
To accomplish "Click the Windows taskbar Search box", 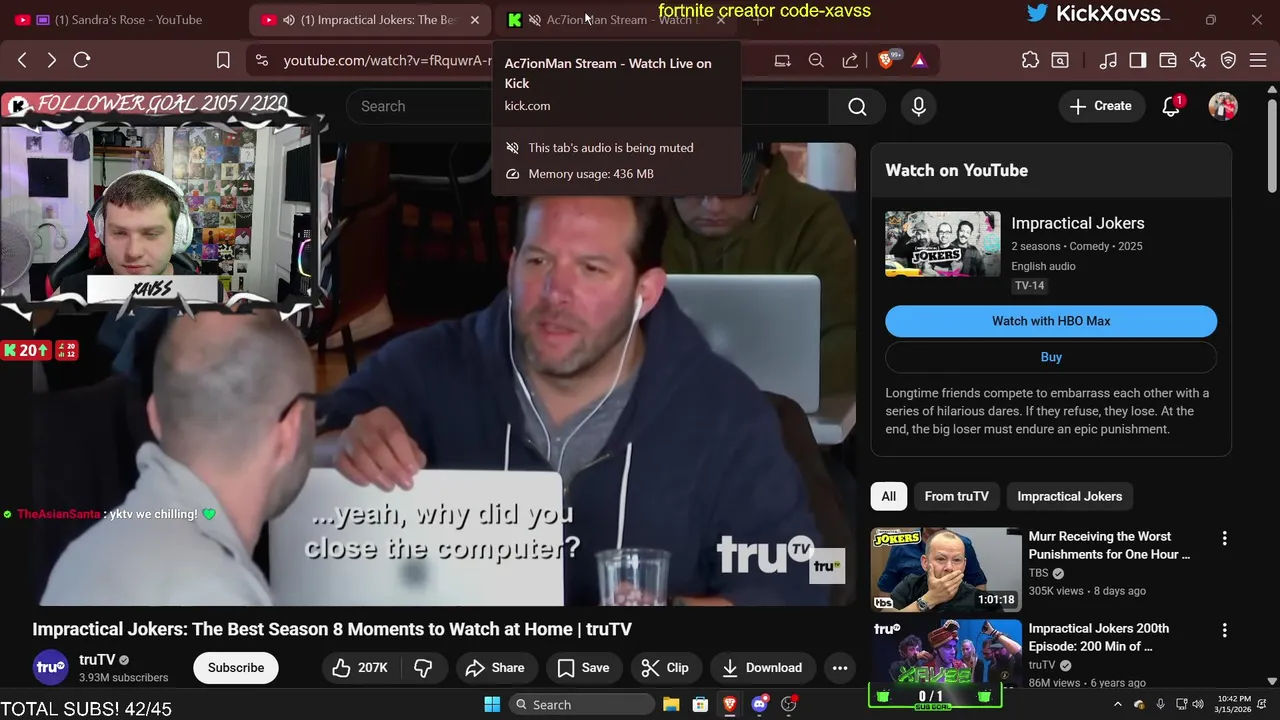I will click(580, 705).
